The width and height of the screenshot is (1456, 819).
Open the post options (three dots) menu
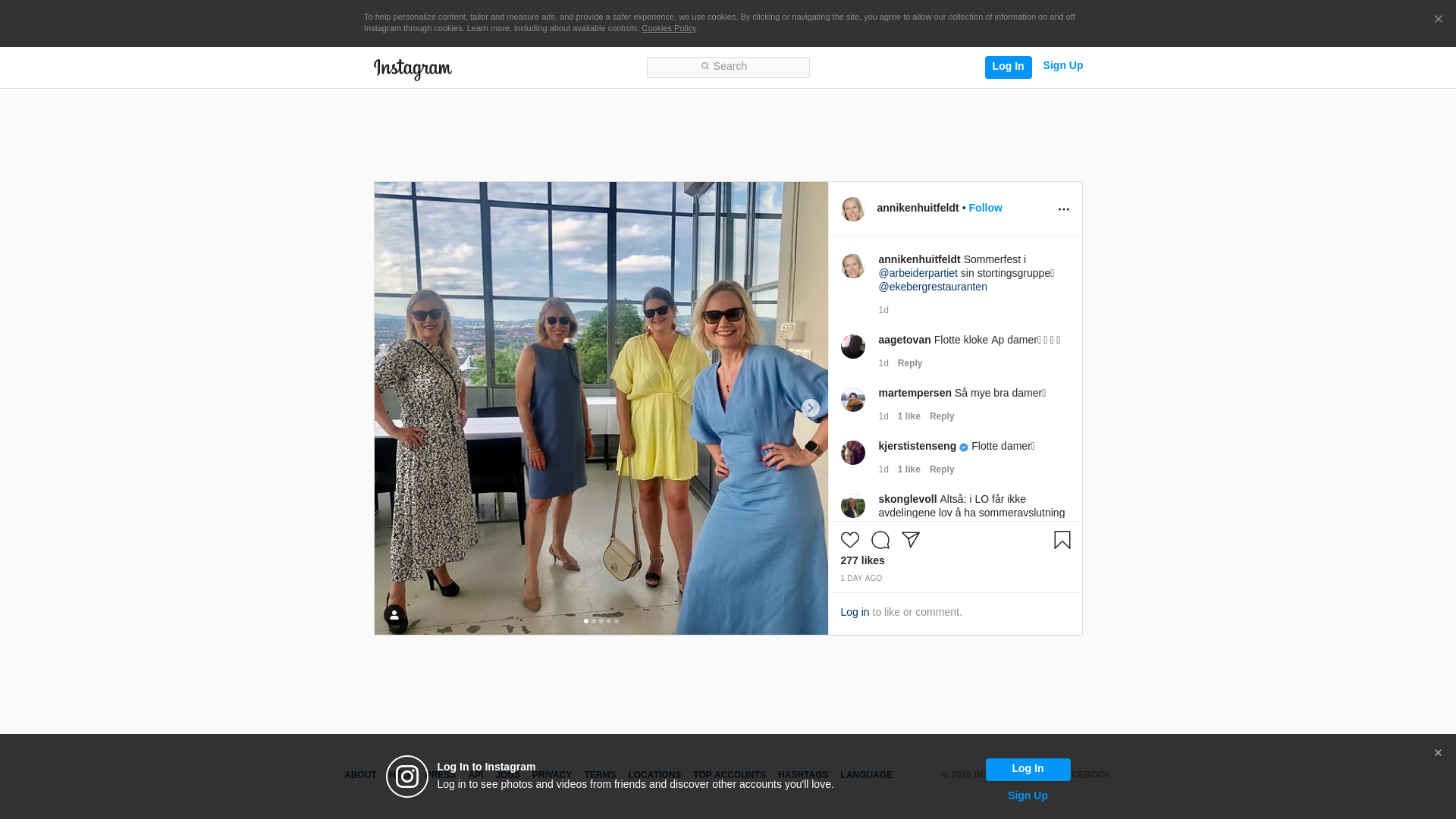click(x=1063, y=209)
